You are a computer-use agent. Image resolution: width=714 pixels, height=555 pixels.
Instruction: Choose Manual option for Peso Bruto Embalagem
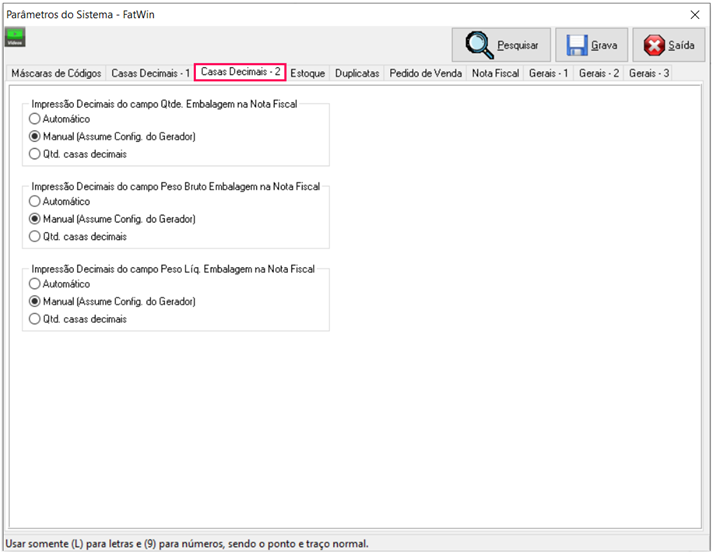(35, 219)
